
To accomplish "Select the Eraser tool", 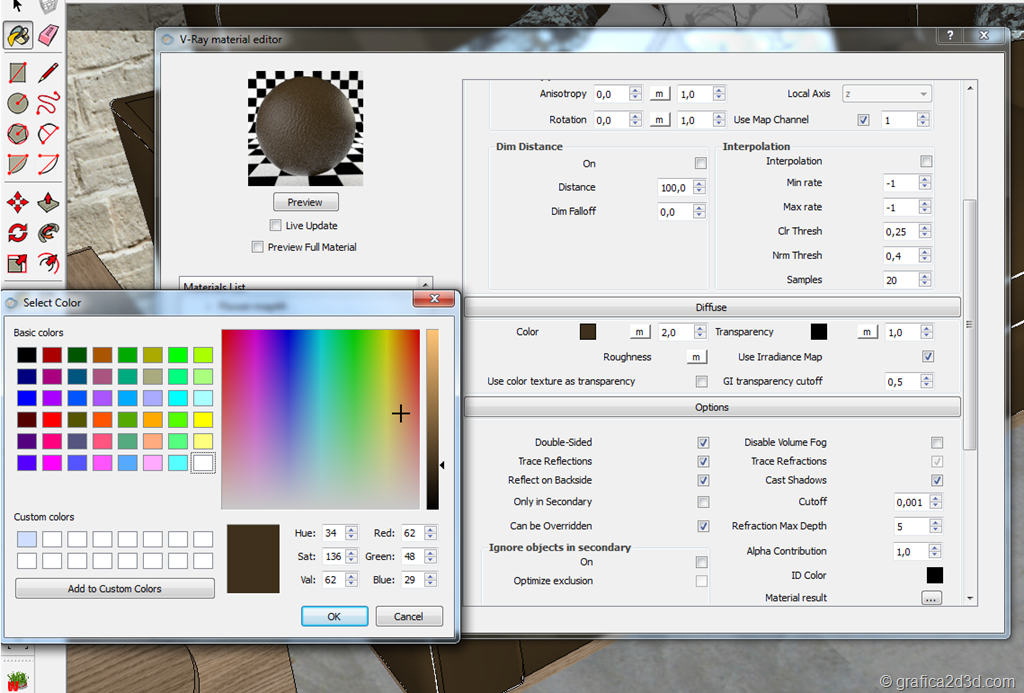I will point(48,36).
